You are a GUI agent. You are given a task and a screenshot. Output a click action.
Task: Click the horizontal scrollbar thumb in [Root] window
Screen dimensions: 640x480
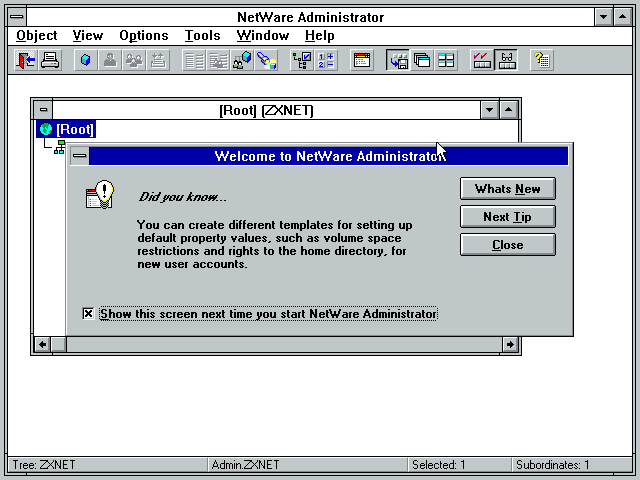59,344
